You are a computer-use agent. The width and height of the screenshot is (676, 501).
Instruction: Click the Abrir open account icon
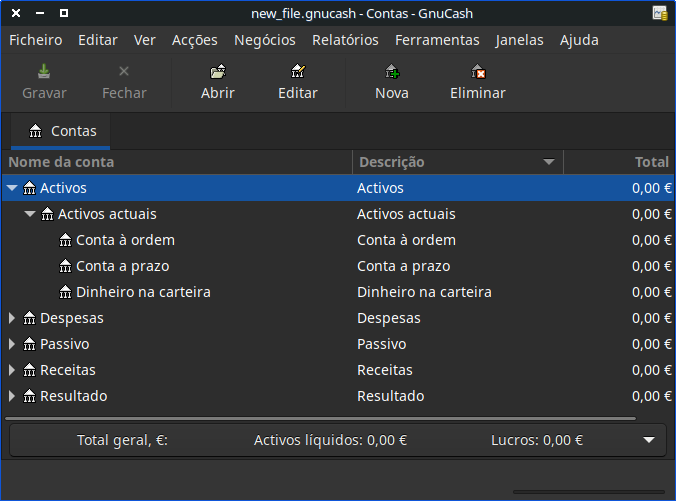click(x=218, y=72)
